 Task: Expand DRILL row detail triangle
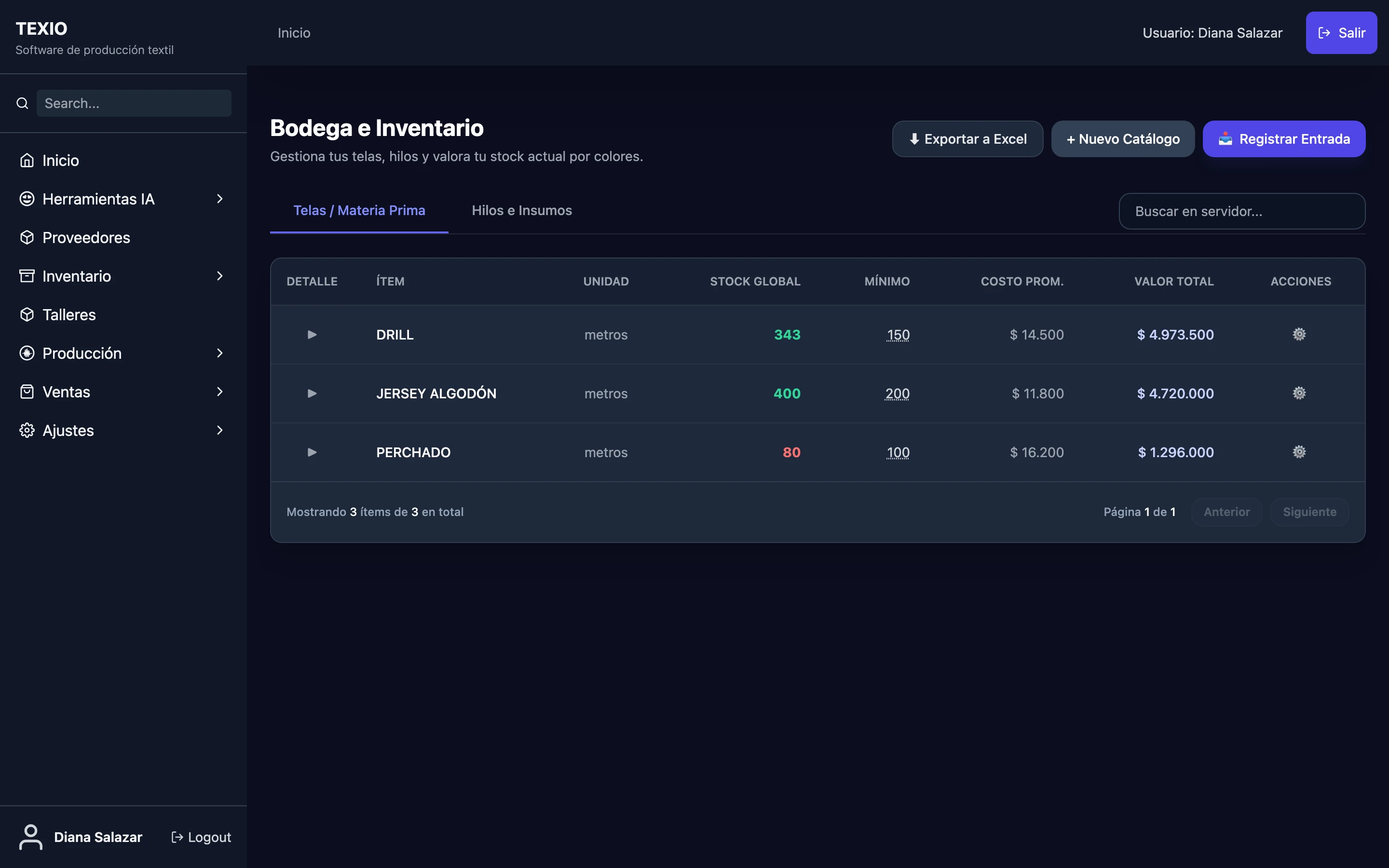coord(312,334)
